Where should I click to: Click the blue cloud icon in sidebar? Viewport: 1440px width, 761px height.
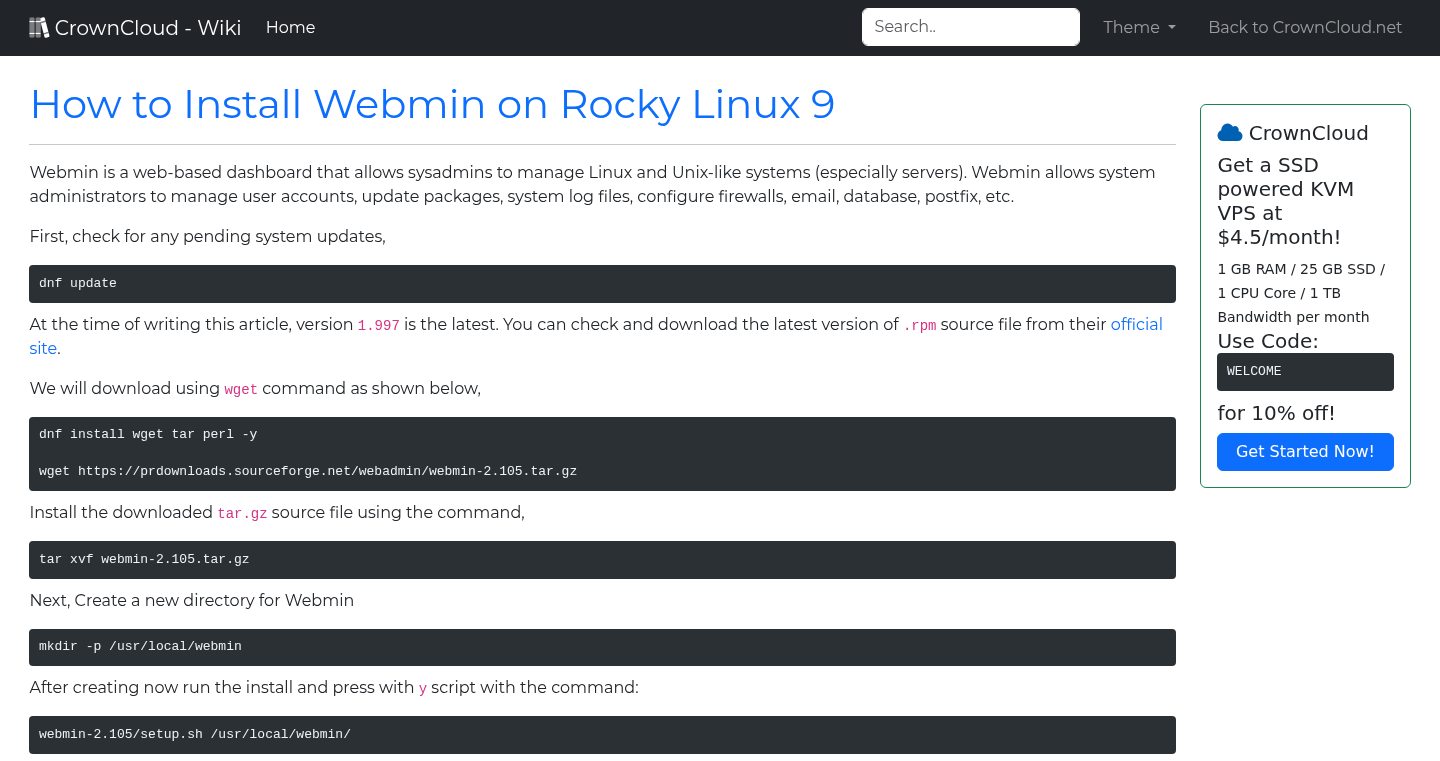[x=1229, y=131]
